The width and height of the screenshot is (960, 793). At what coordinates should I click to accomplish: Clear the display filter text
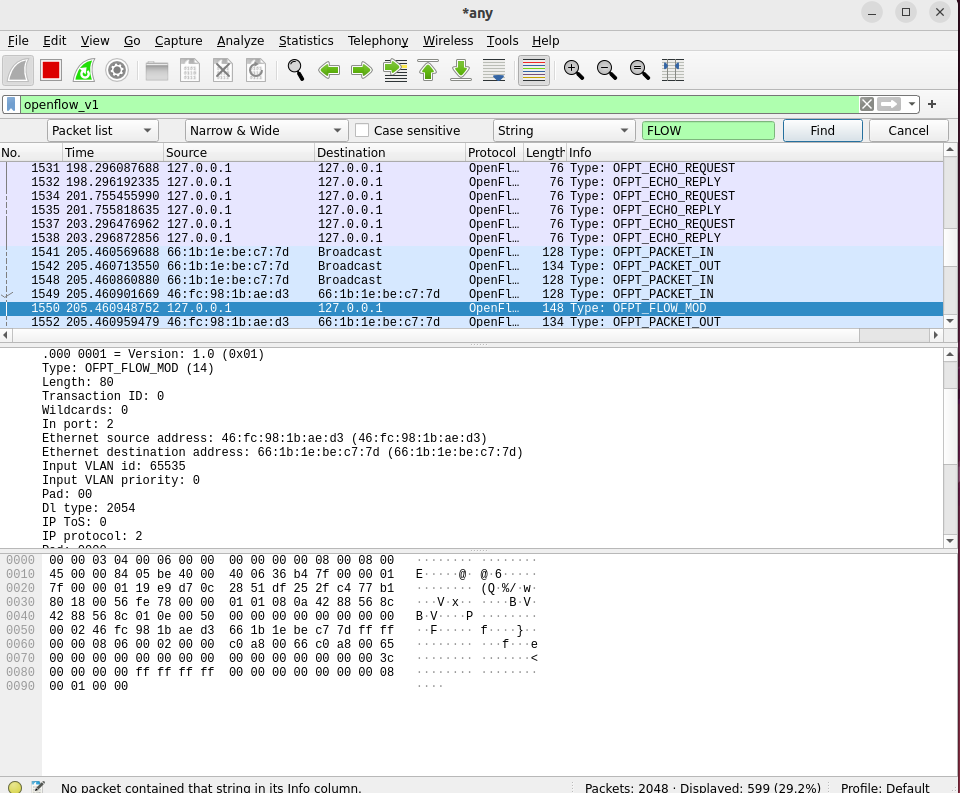866,104
